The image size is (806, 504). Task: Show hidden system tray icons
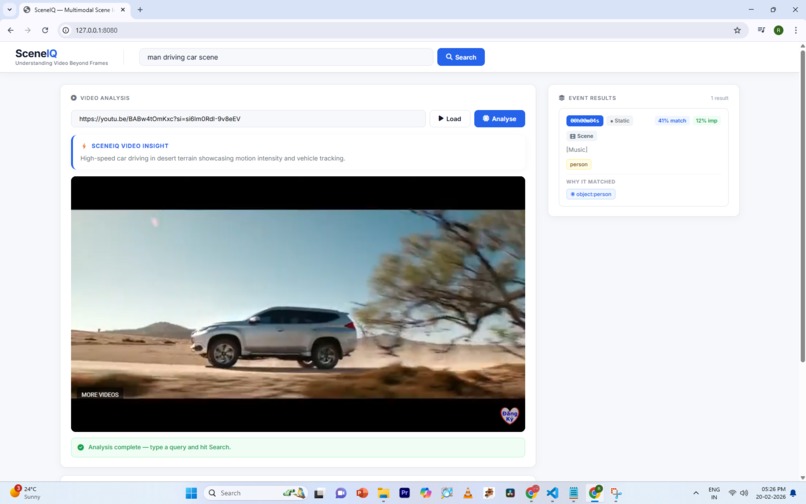pyautogui.click(x=695, y=493)
